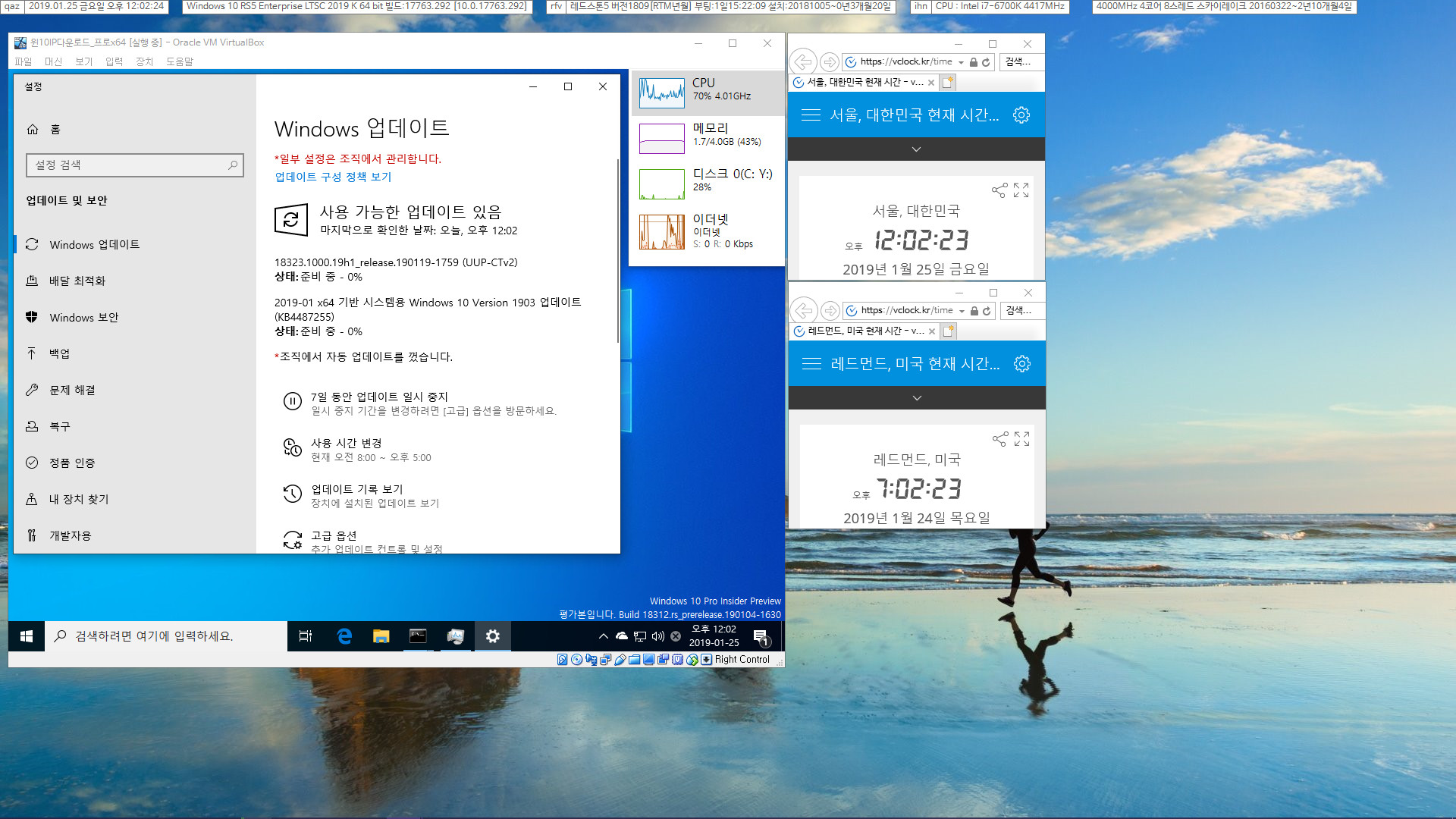The image size is (1456, 819).
Task: Click share icon on Seoul clock card
Action: click(x=999, y=190)
